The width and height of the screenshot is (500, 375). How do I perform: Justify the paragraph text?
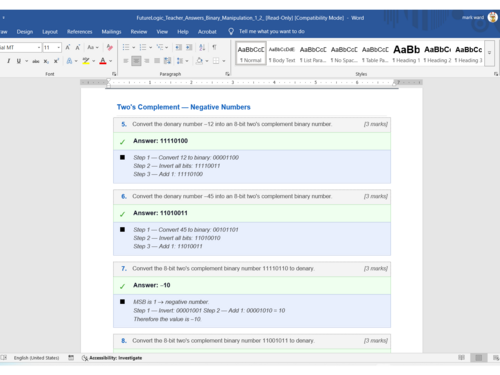[157, 61]
